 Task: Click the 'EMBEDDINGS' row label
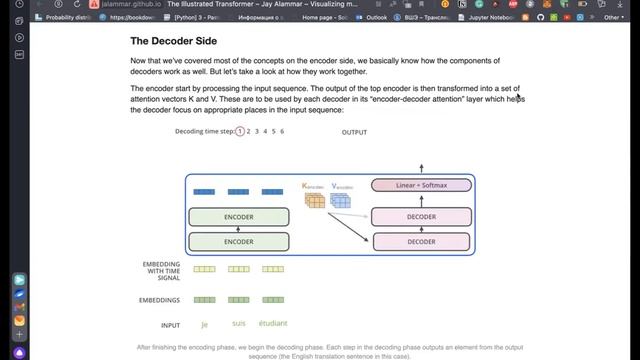(x=159, y=300)
